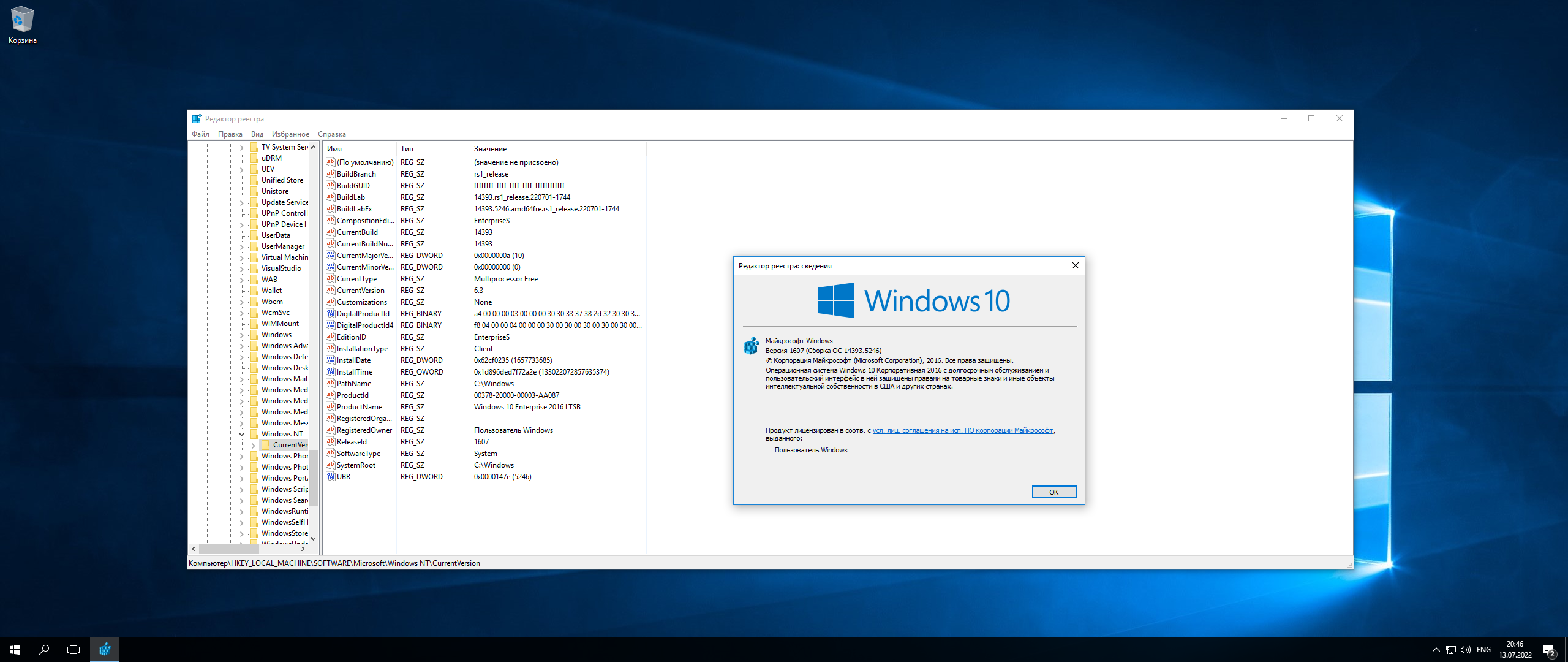
Task: Open the Файл menu
Action: 200,134
